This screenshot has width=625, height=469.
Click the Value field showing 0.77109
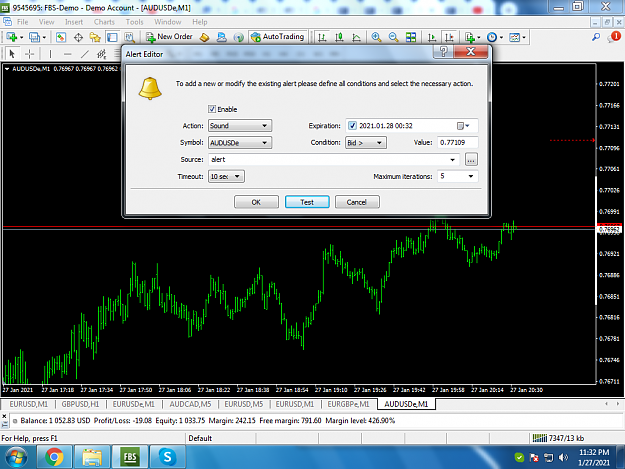(x=458, y=142)
